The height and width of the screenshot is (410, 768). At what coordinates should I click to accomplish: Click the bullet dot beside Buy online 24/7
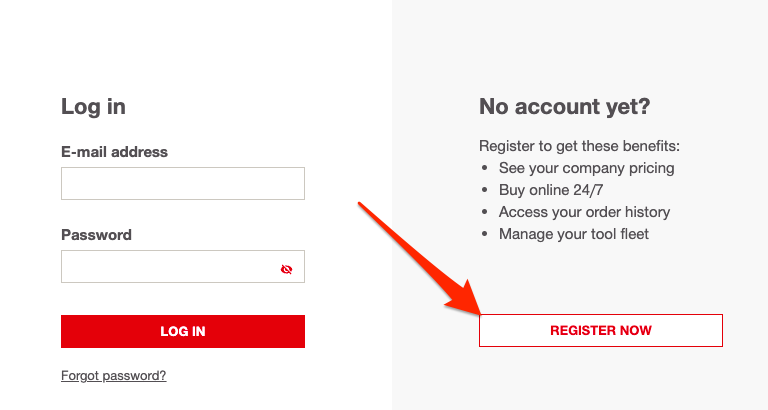(484, 190)
